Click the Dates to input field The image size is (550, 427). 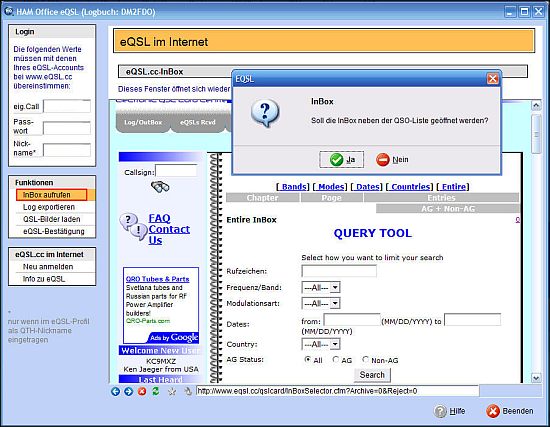pyautogui.click(x=472, y=320)
